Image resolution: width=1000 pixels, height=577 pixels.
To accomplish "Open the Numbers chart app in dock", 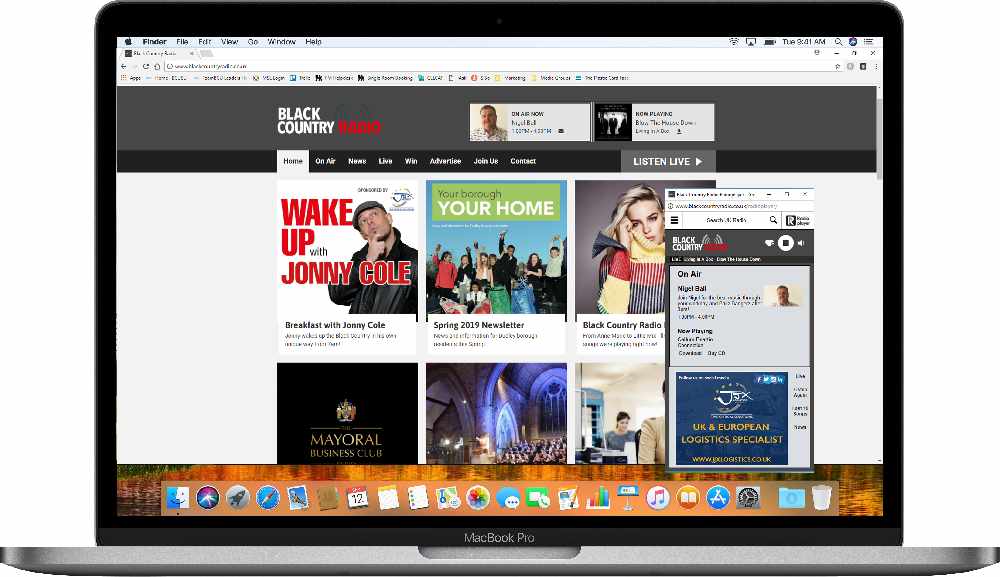I will 598,498.
